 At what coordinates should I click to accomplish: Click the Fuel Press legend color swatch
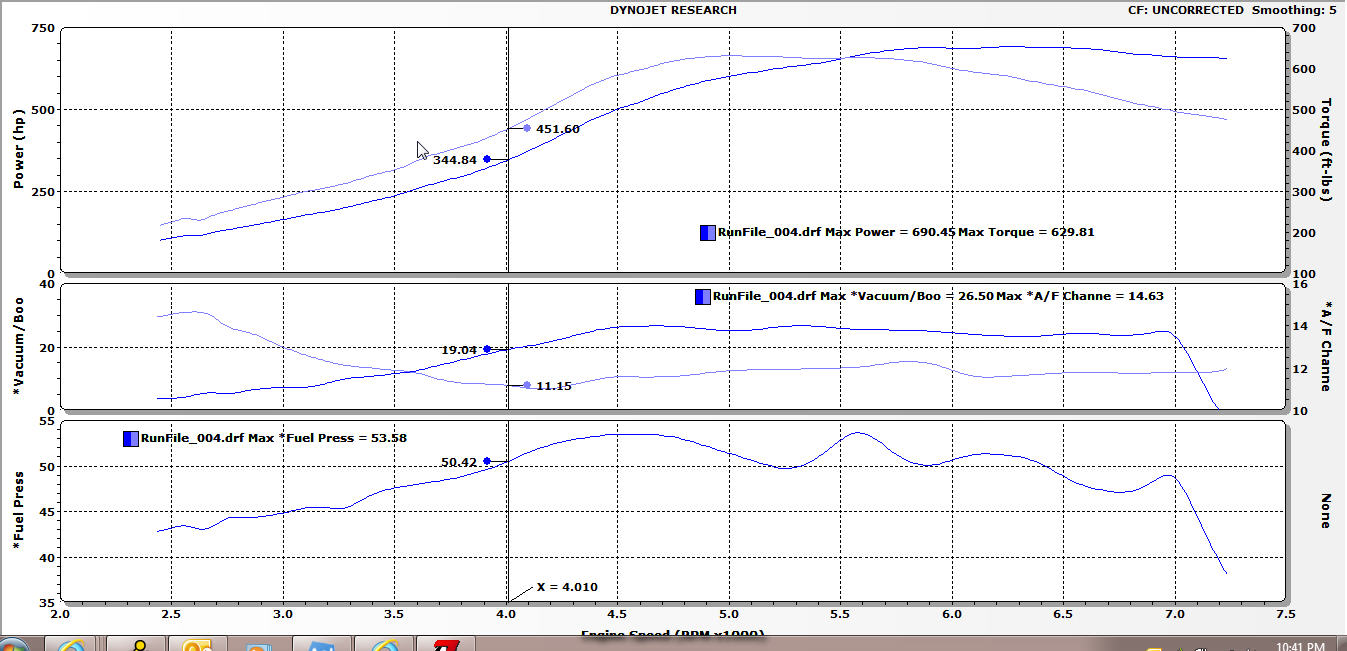(131, 438)
